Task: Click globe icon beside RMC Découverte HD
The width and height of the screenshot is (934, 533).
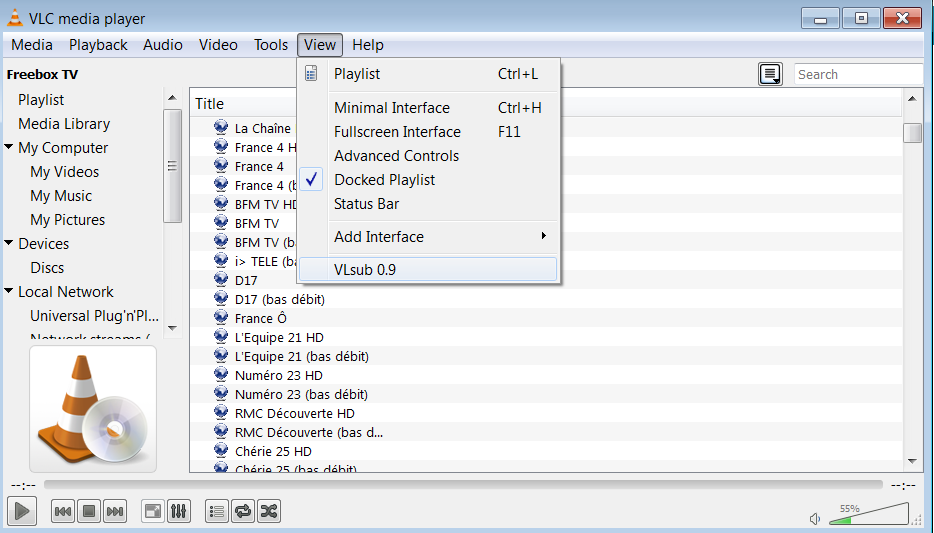Action: (x=221, y=413)
